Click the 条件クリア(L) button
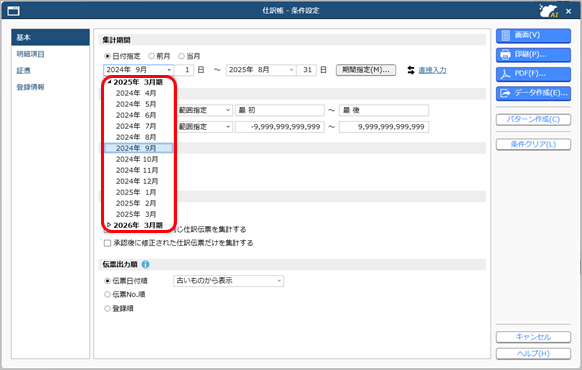 533,144
